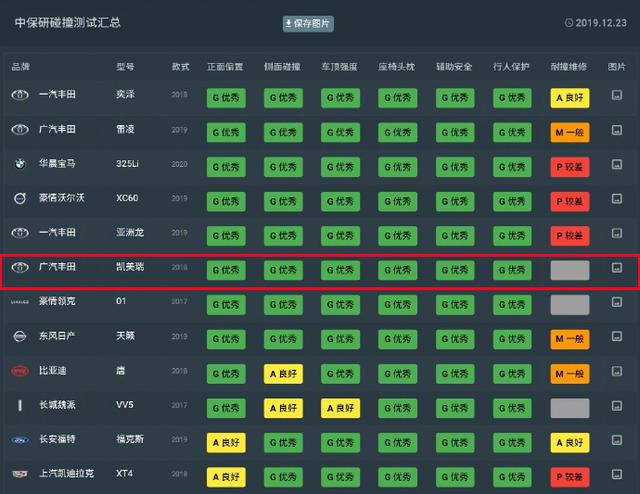Click the 保存图片 save image button
Screen dimensions: 640x494
[x=308, y=24]
